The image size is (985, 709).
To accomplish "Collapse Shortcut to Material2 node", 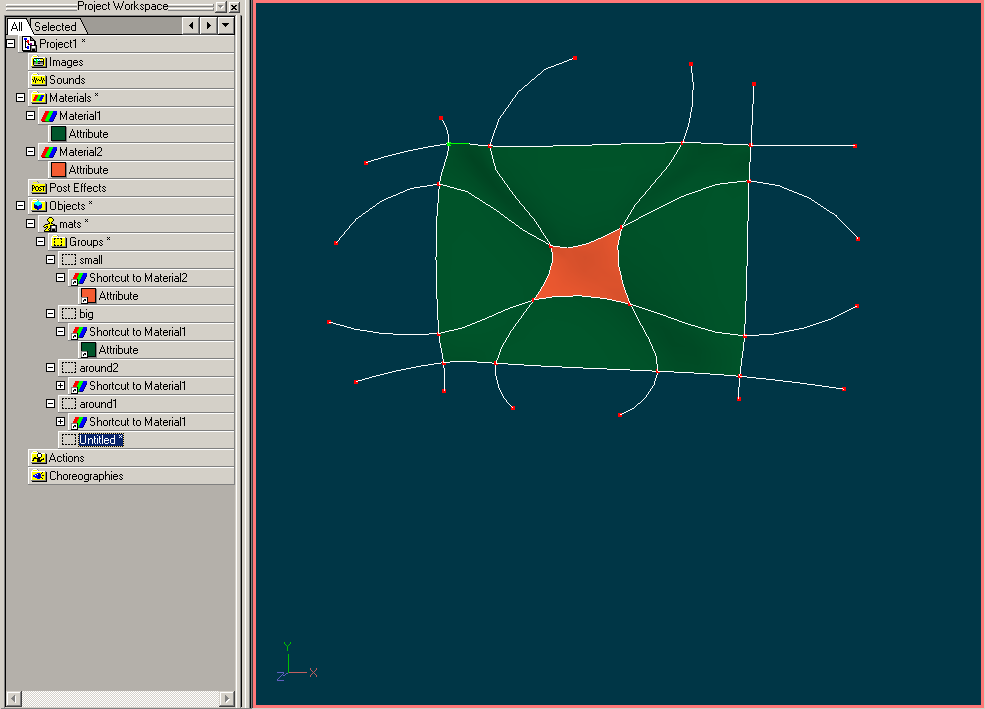I will (61, 278).
